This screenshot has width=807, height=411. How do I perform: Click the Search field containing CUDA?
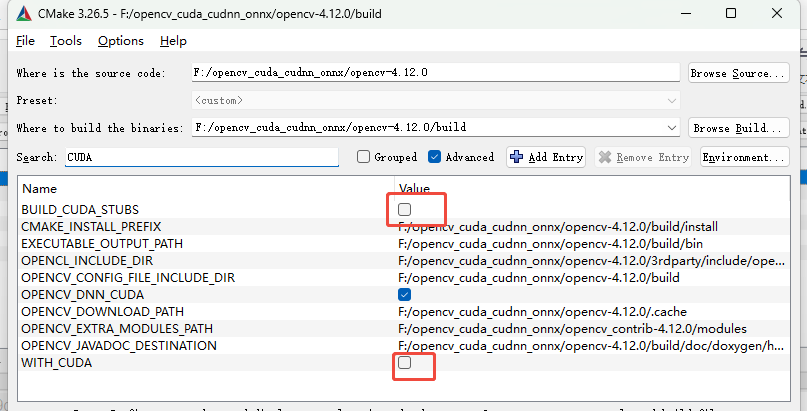pos(200,157)
